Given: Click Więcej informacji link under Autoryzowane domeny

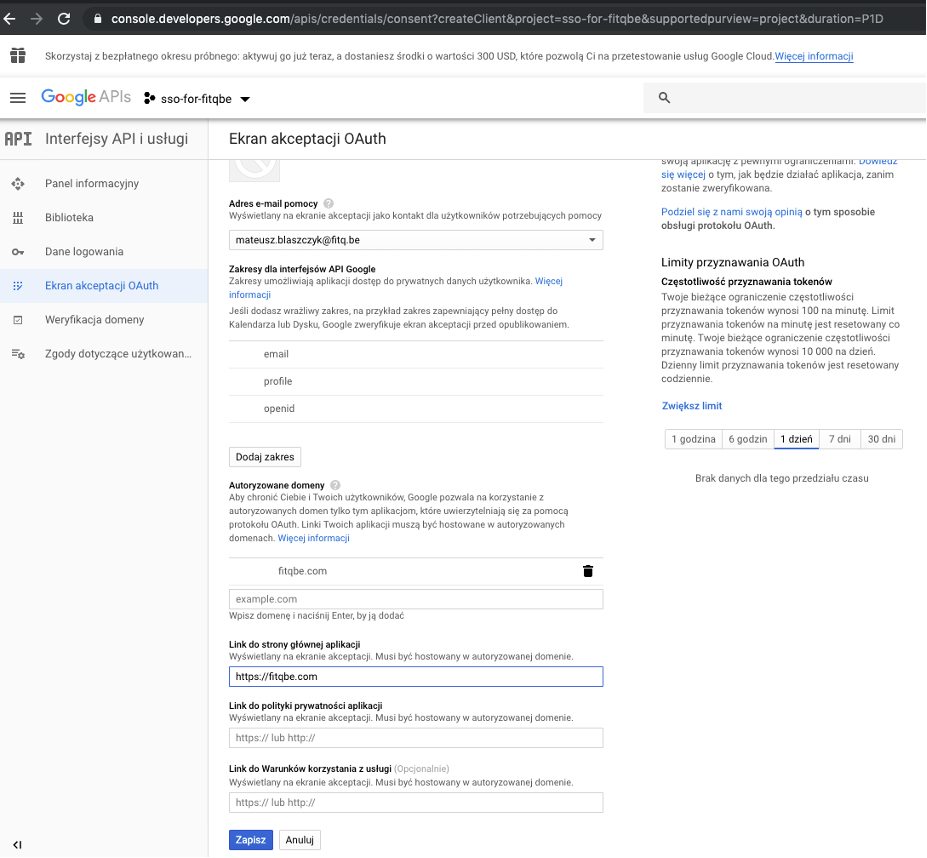Looking at the screenshot, I should 313,538.
